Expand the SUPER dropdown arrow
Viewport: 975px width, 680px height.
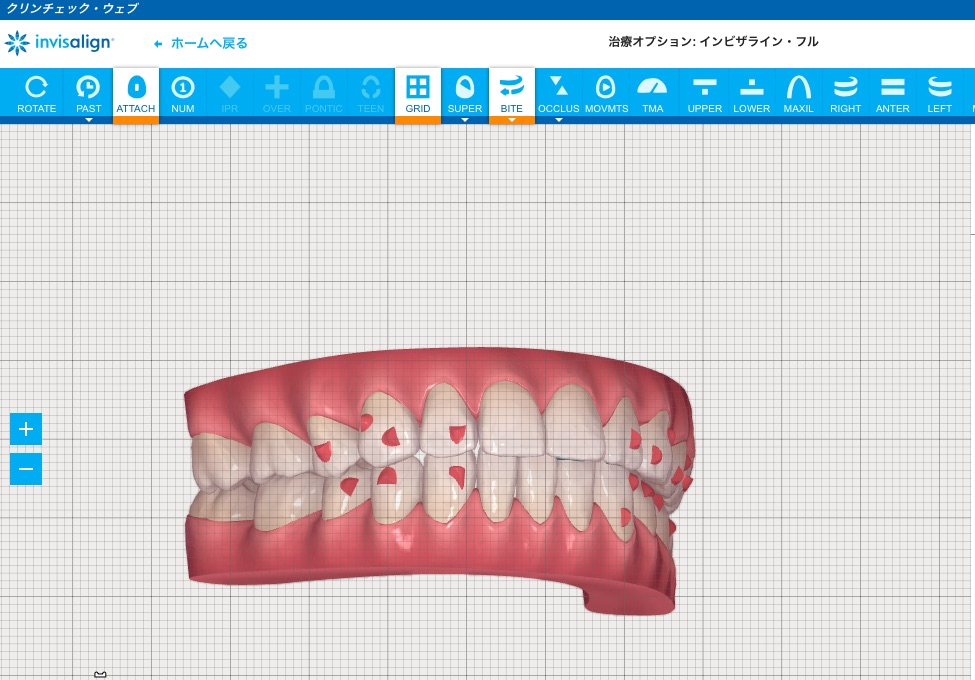click(x=464, y=120)
